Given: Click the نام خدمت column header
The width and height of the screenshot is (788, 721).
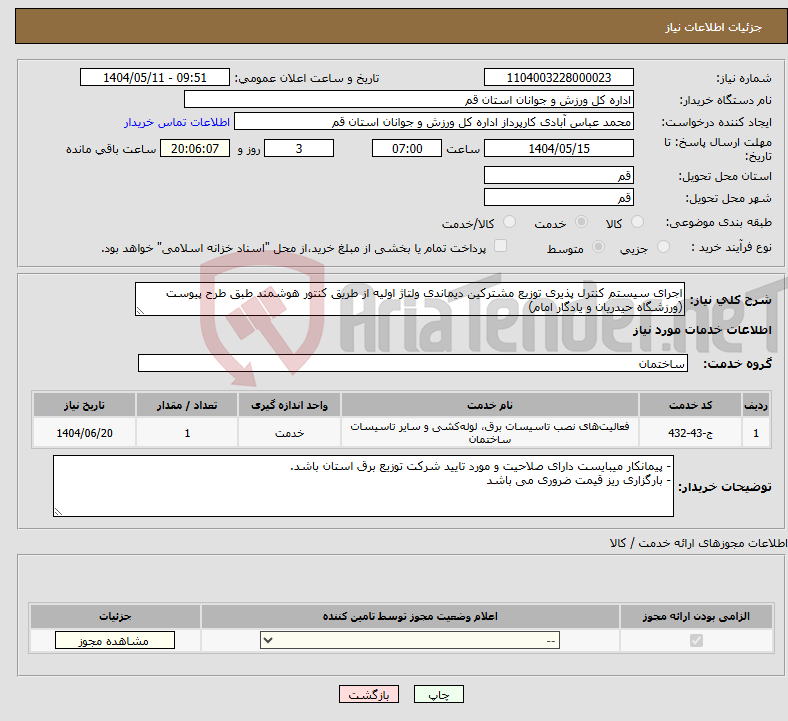Looking at the screenshot, I should pyautogui.click(x=490, y=405).
